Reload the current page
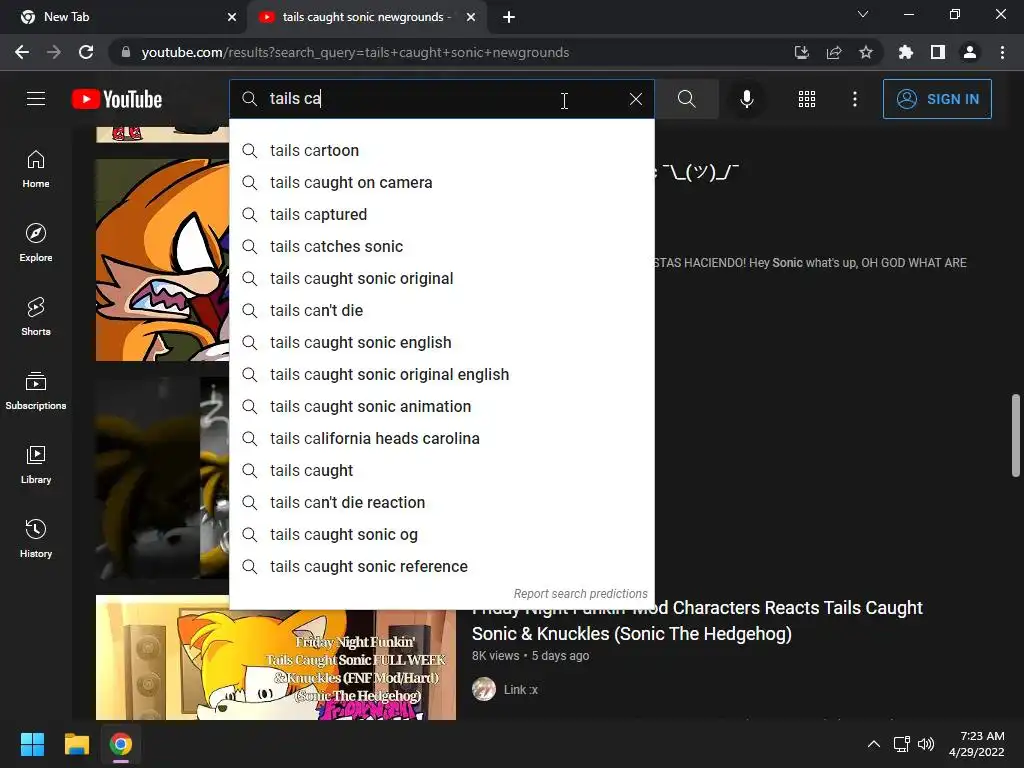This screenshot has height=768, width=1024. (x=86, y=52)
